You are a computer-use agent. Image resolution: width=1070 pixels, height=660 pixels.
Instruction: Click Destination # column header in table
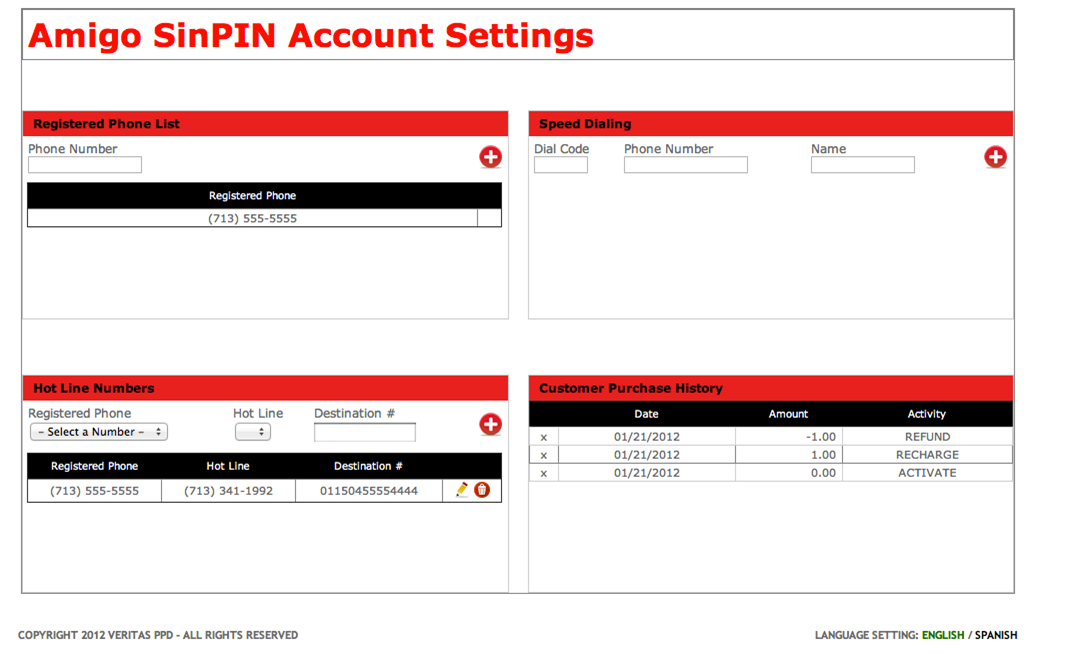tap(368, 466)
